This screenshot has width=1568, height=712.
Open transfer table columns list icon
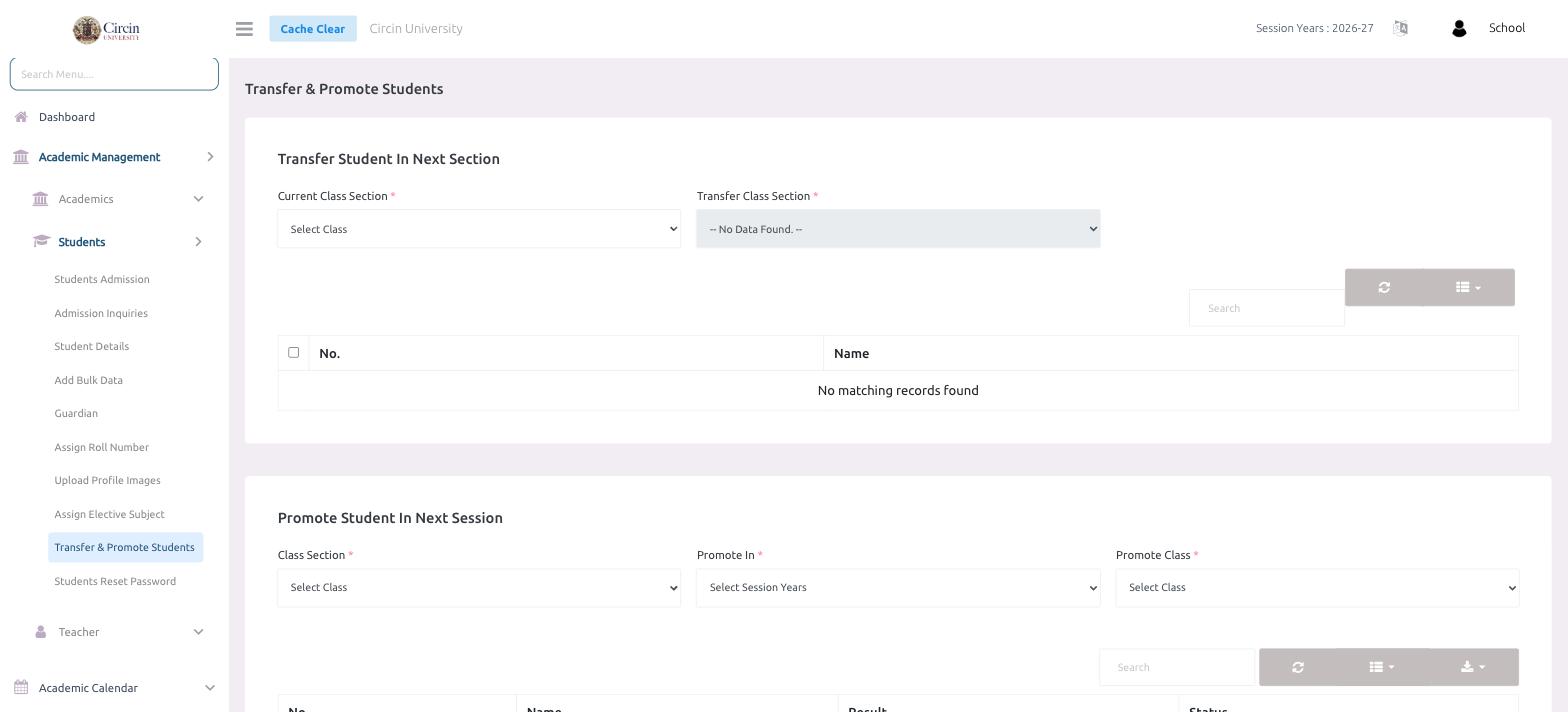[x=1468, y=287]
